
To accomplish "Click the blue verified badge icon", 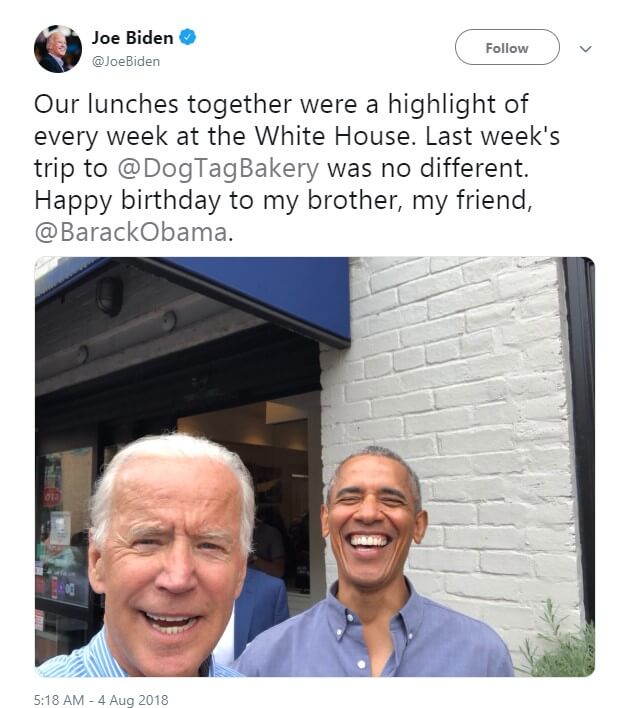I will coord(188,38).
